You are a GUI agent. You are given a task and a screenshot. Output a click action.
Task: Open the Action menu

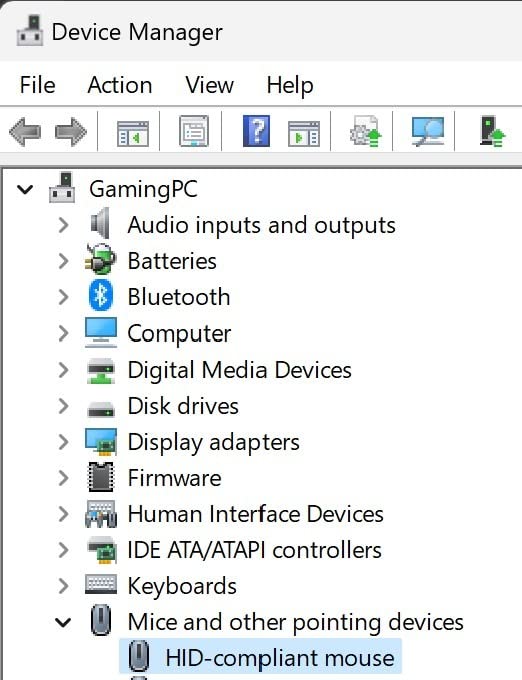coord(120,85)
